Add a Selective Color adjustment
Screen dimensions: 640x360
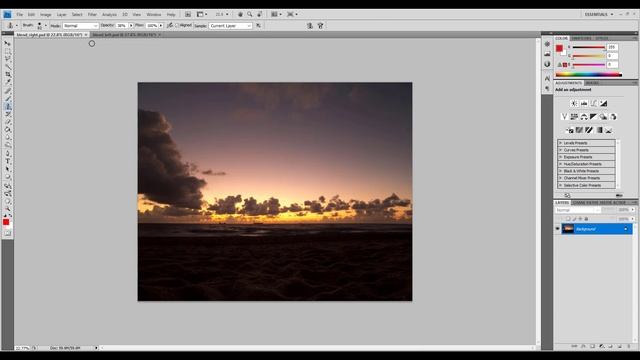click(x=609, y=130)
